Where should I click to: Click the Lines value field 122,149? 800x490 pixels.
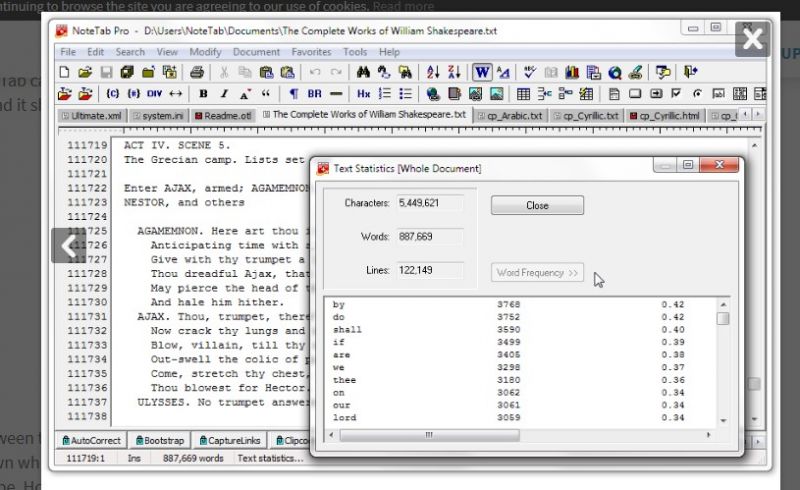click(x=430, y=270)
